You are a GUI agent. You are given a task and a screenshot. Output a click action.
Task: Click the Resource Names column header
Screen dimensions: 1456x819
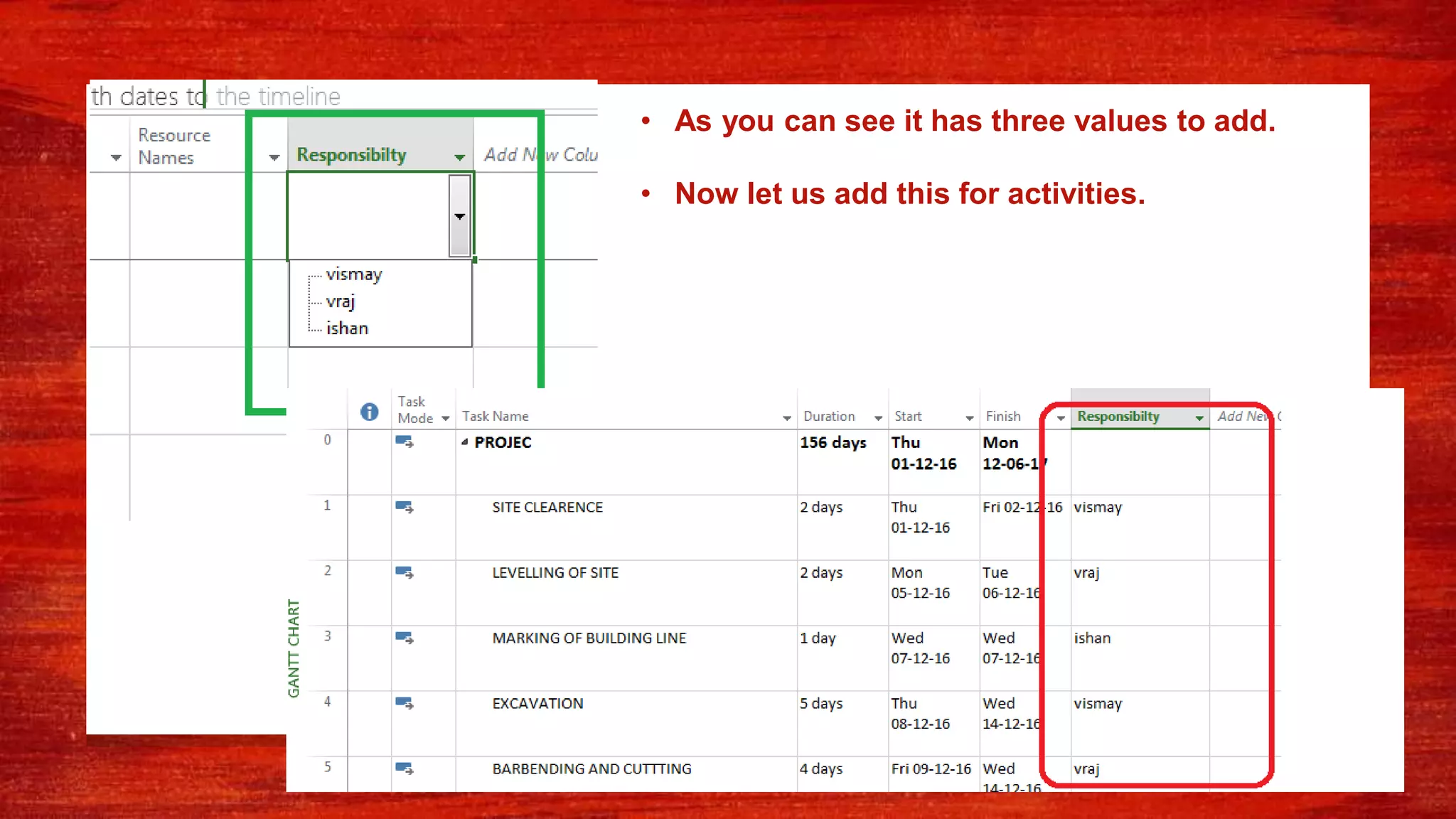(174, 146)
